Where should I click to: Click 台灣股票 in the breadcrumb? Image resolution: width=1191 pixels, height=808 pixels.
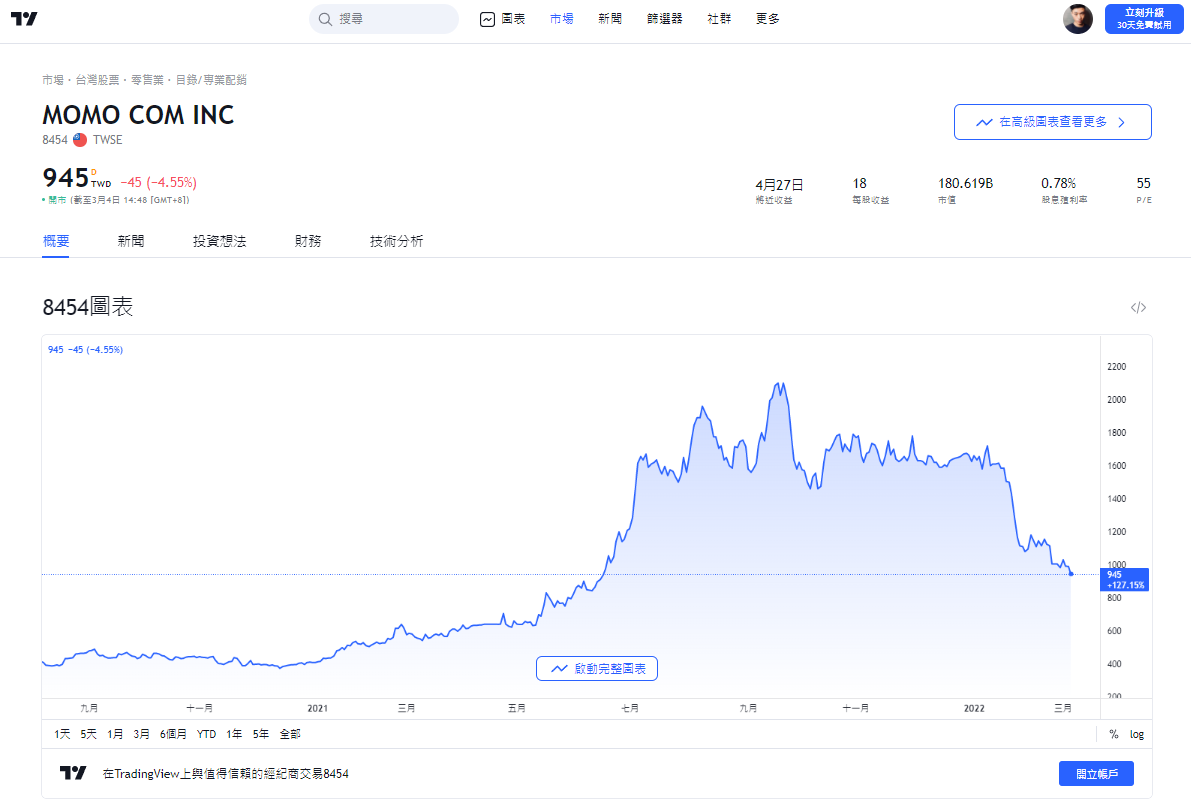[97, 80]
